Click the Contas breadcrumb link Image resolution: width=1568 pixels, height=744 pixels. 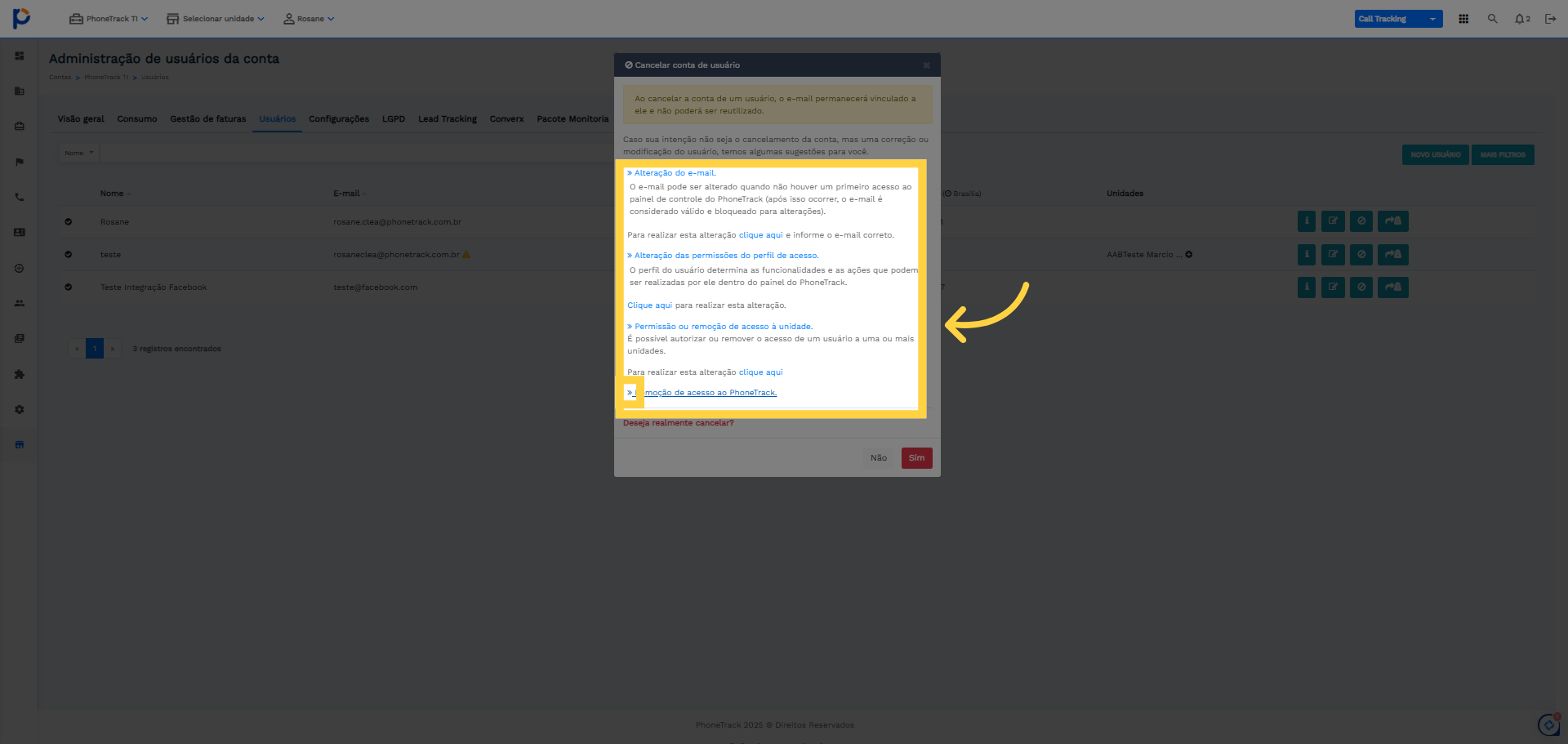point(60,78)
